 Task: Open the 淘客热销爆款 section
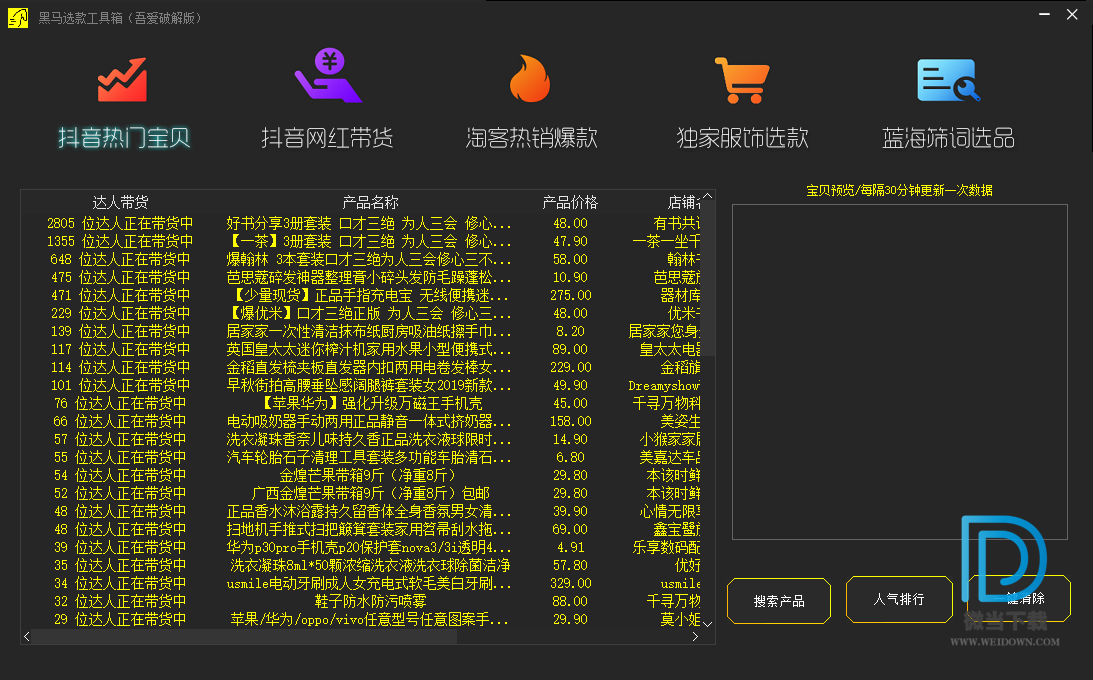pos(532,137)
